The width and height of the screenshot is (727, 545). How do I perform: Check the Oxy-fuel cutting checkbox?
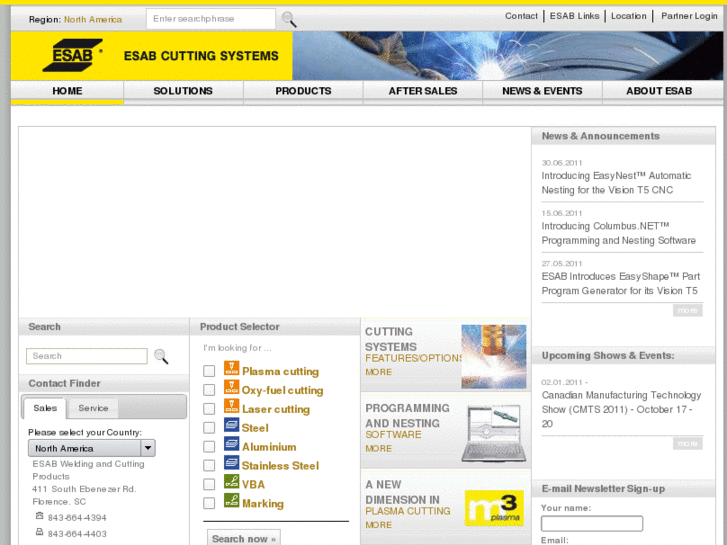click(209, 390)
